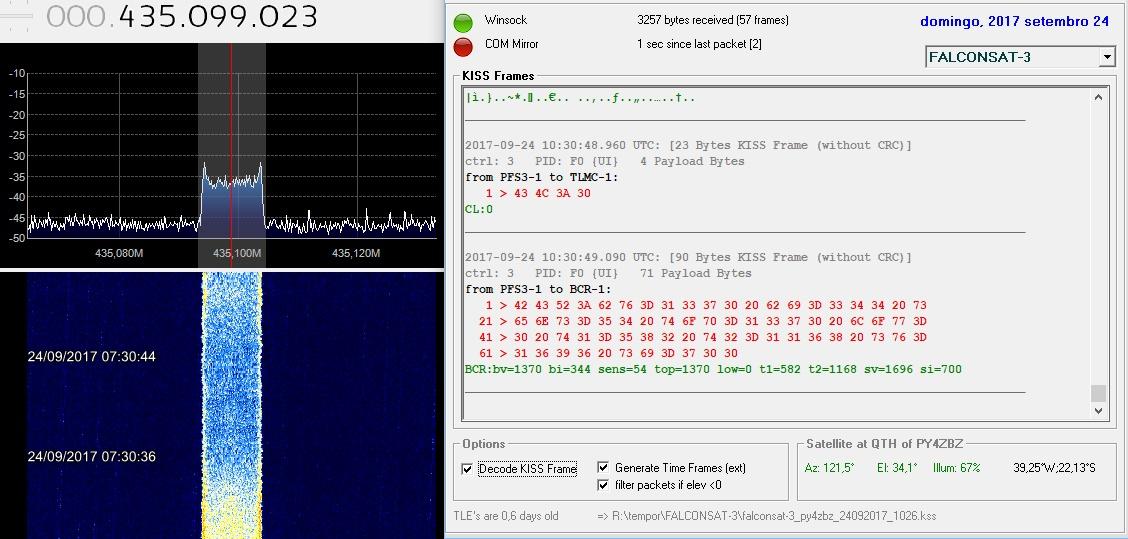This screenshot has height=539, width=1128.
Task: Click the red COM Mirror status indicator
Action: (463, 46)
